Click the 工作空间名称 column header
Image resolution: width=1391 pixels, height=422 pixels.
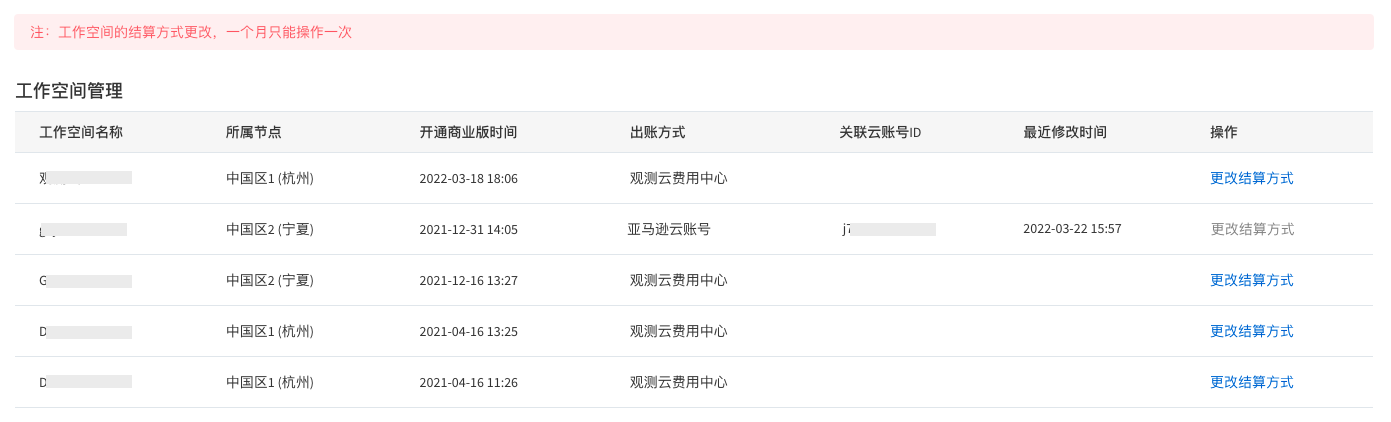[81, 132]
